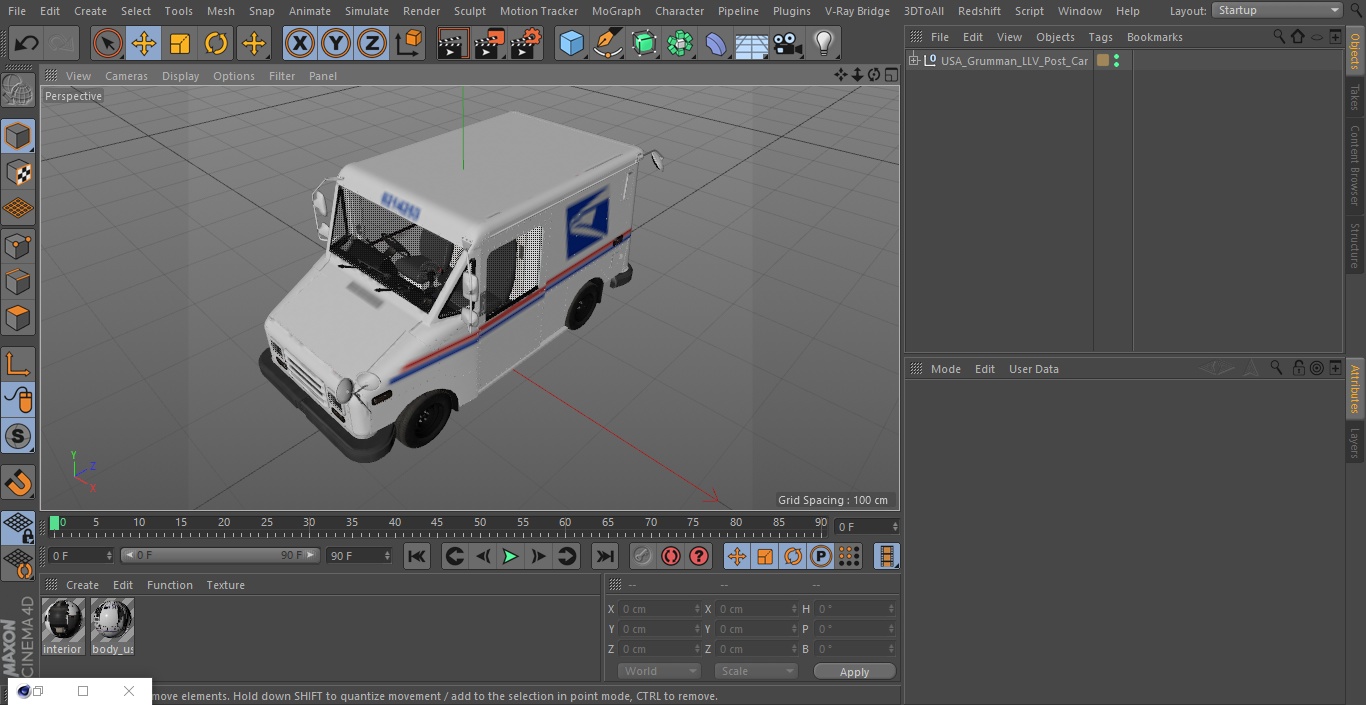Open Edit Render Settings icon

coord(526,43)
